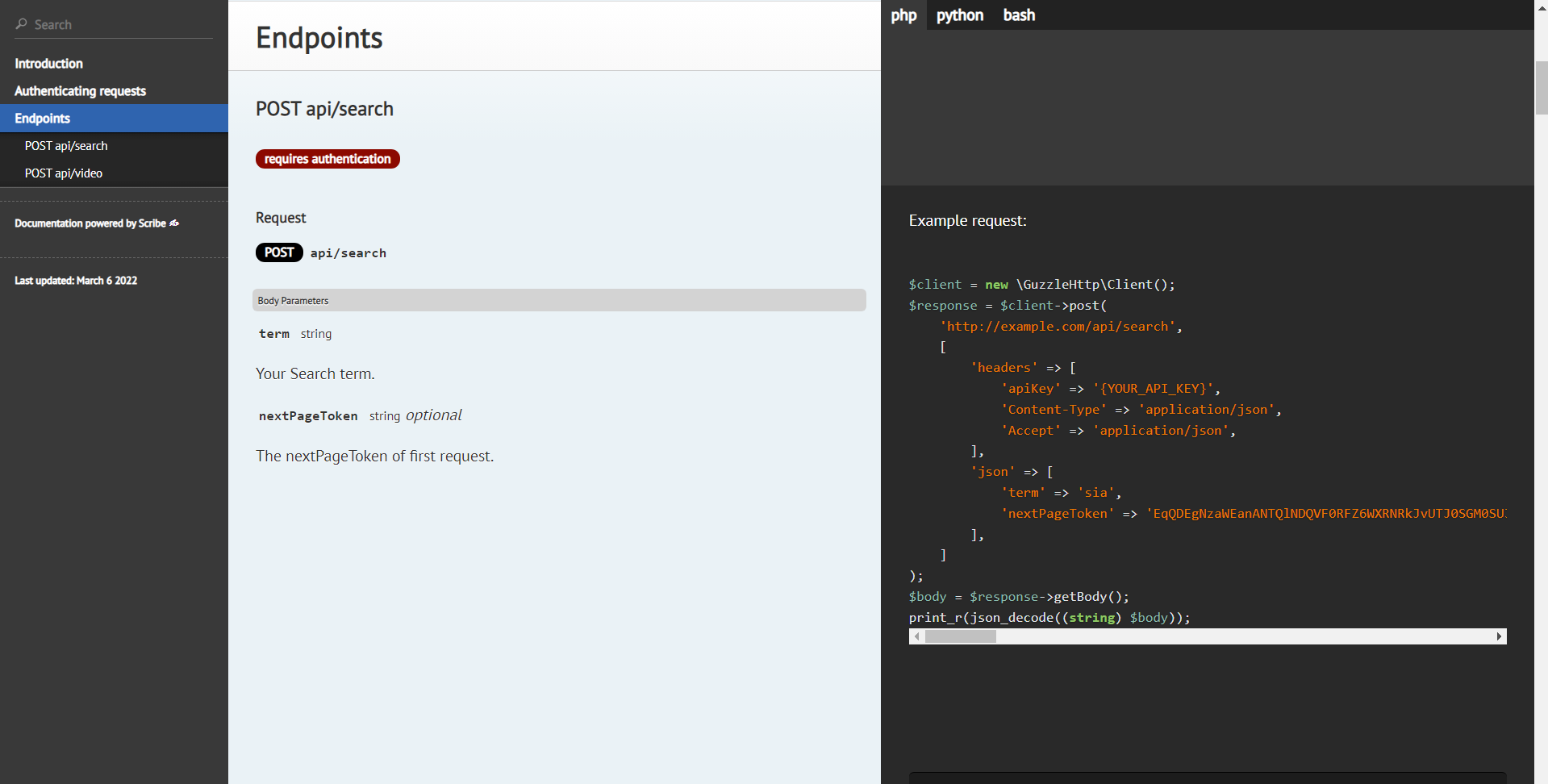Switch to the bash code tab
Viewport: 1548px width, 784px height.
tap(1019, 15)
